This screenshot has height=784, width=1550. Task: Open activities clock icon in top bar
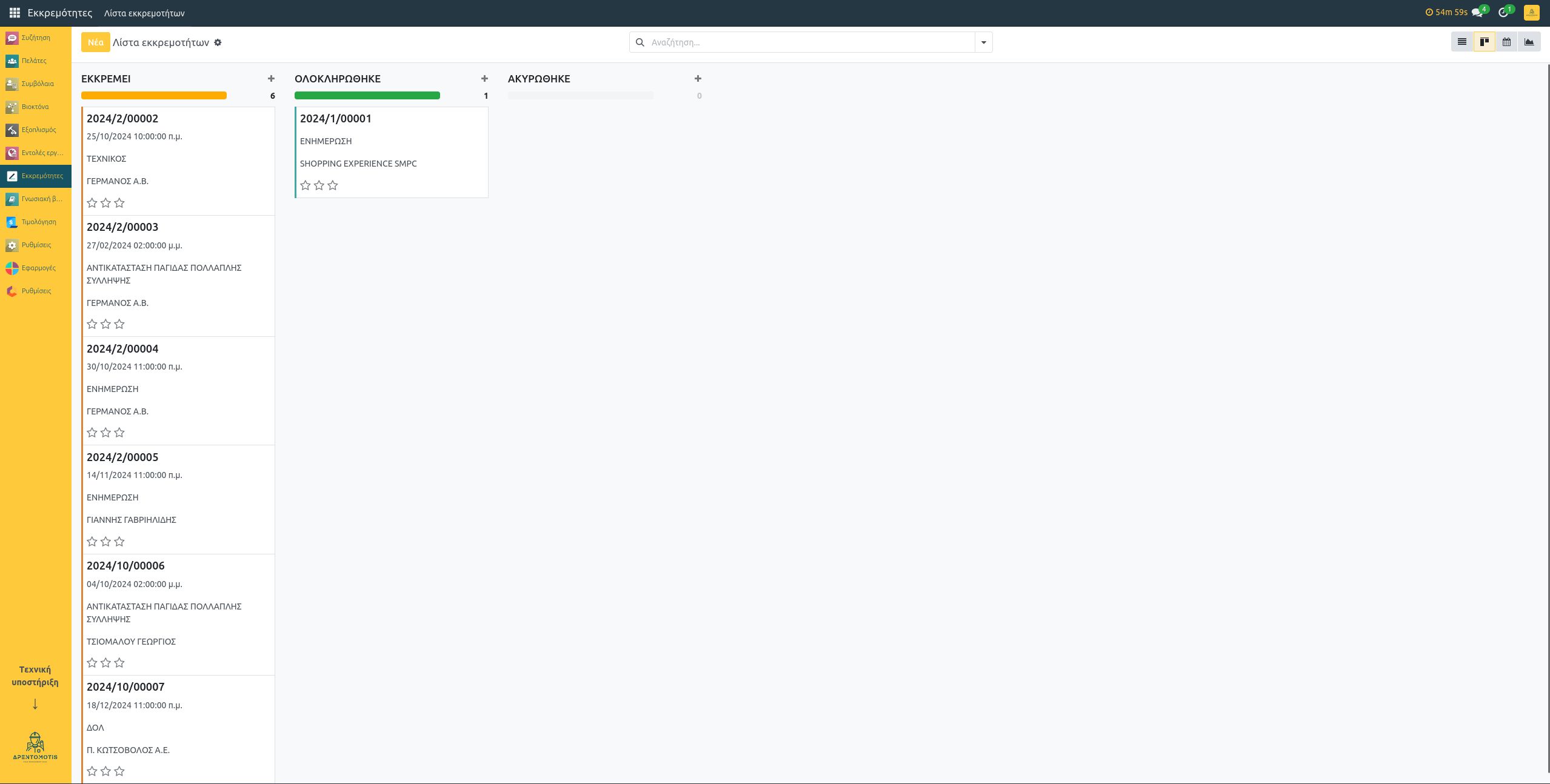(1503, 13)
